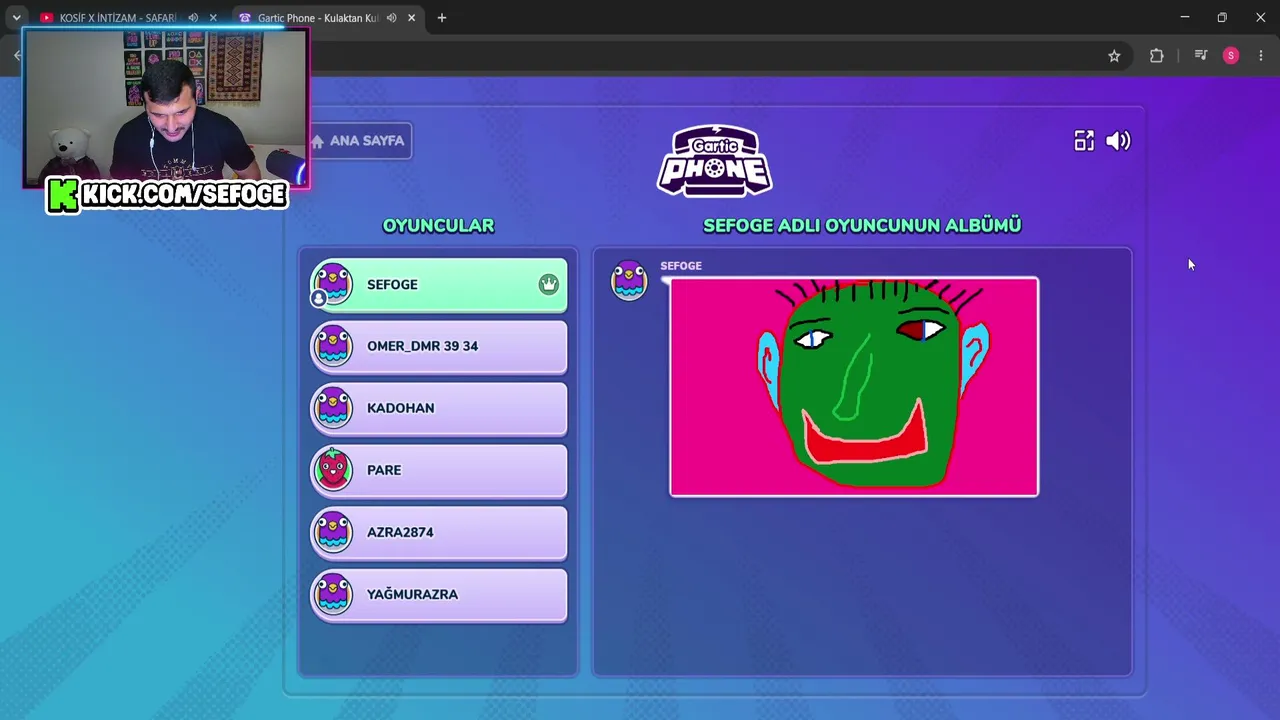The height and width of the screenshot is (720, 1280).
Task: Click AZRA2874's bird avatar
Action: [333, 532]
